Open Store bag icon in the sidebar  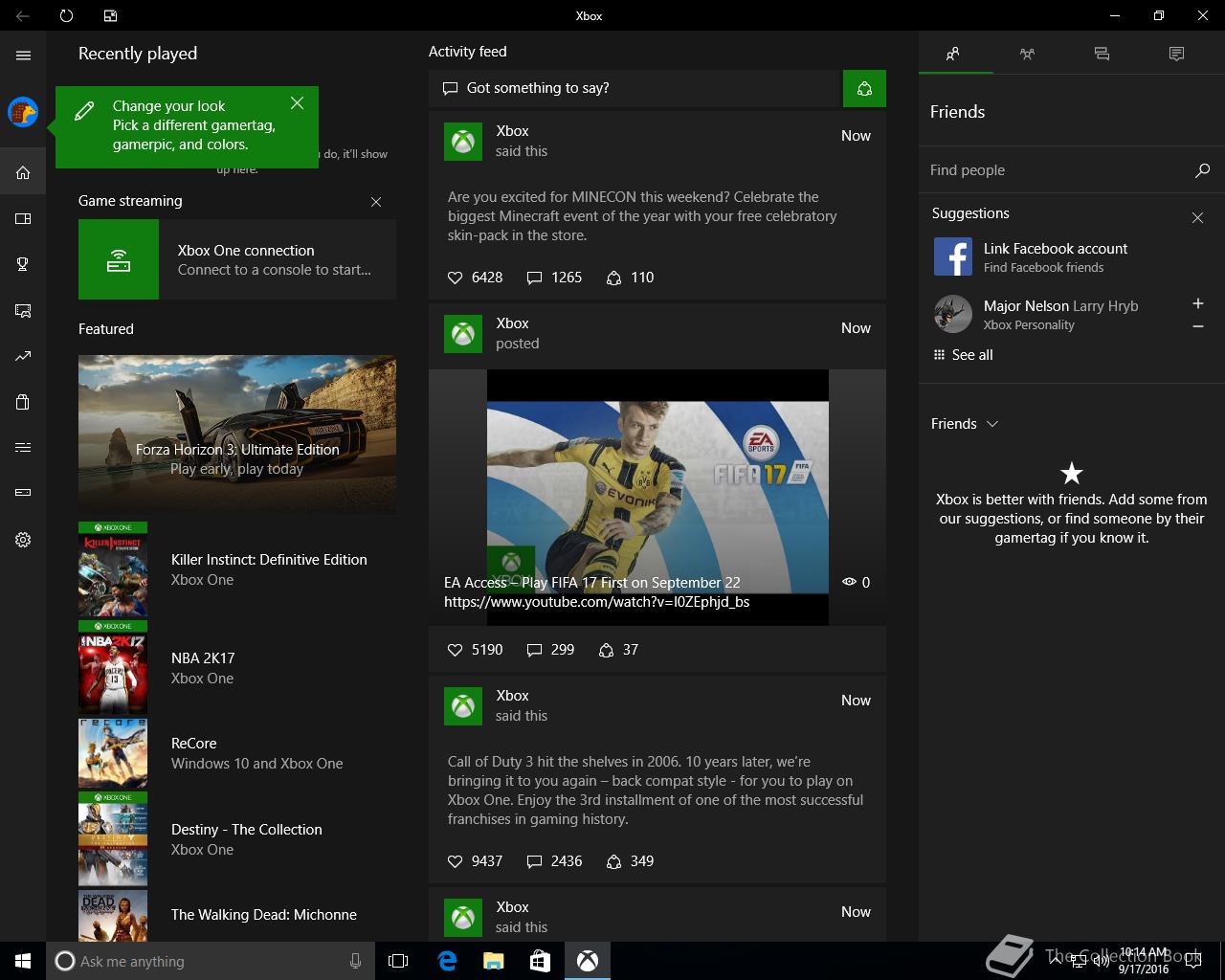click(23, 402)
